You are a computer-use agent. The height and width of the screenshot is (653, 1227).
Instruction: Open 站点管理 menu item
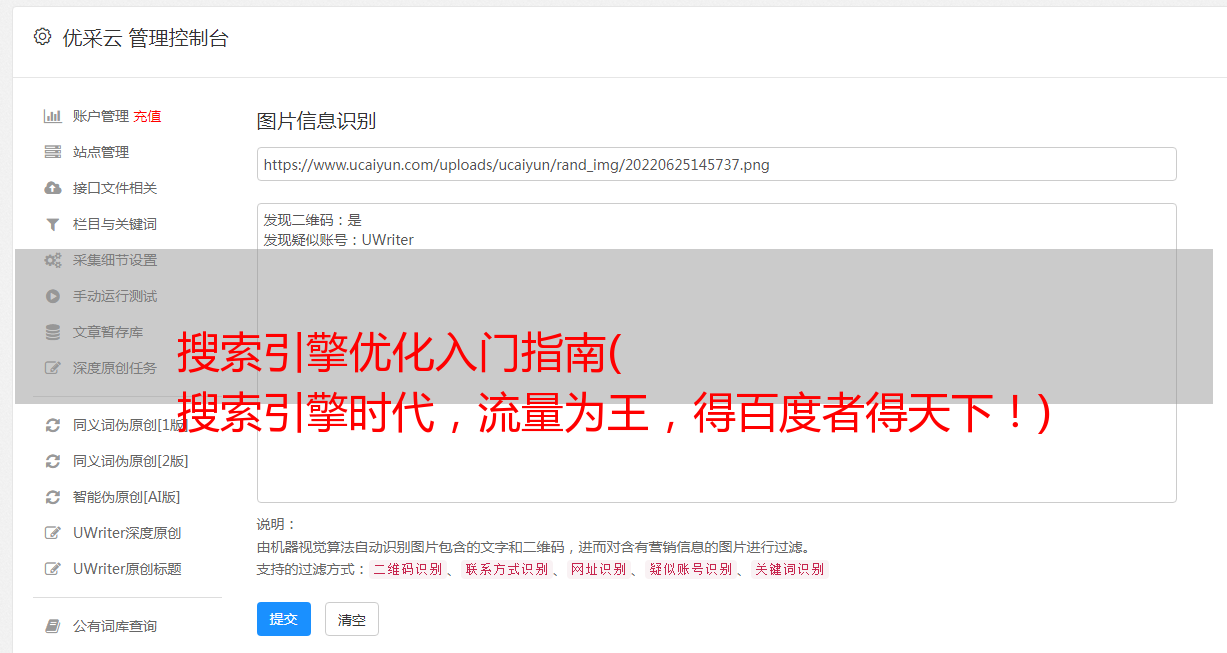click(x=101, y=152)
